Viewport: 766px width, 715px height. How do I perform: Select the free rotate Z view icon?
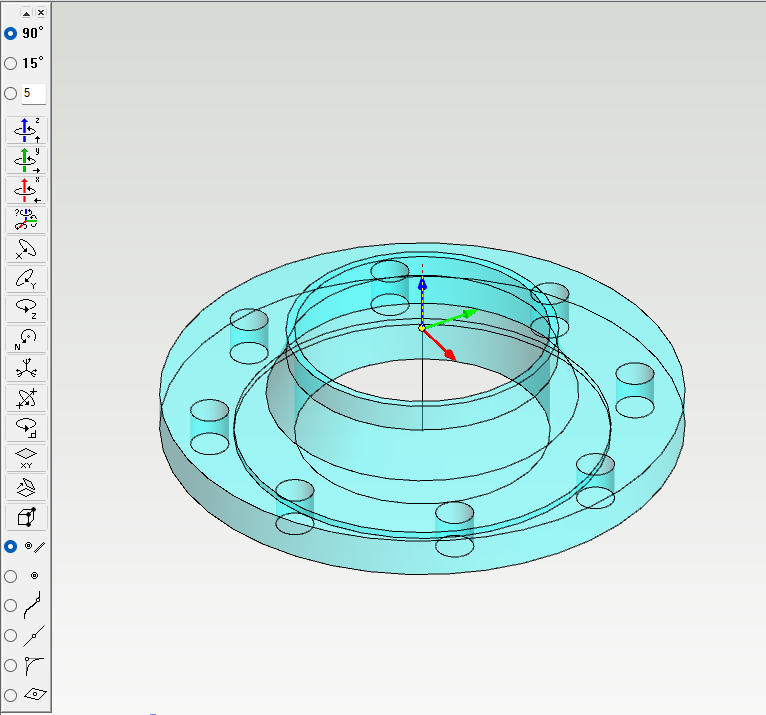pos(26,309)
